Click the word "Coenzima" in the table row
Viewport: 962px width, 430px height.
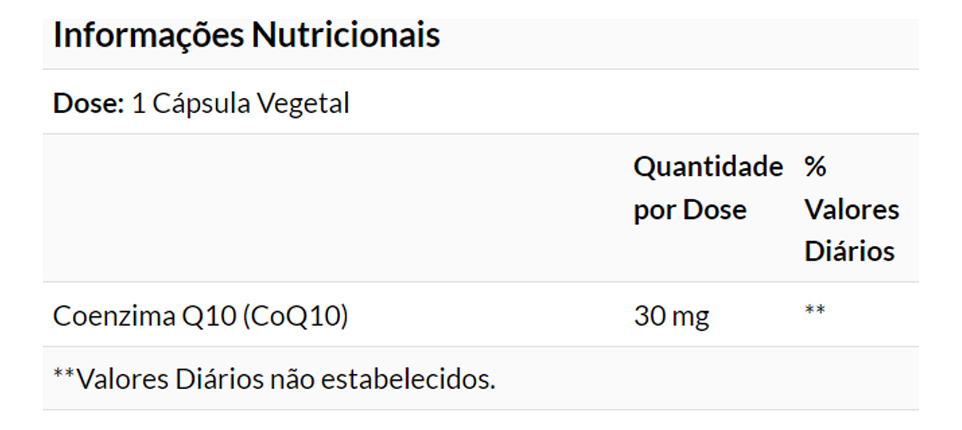coord(113,316)
